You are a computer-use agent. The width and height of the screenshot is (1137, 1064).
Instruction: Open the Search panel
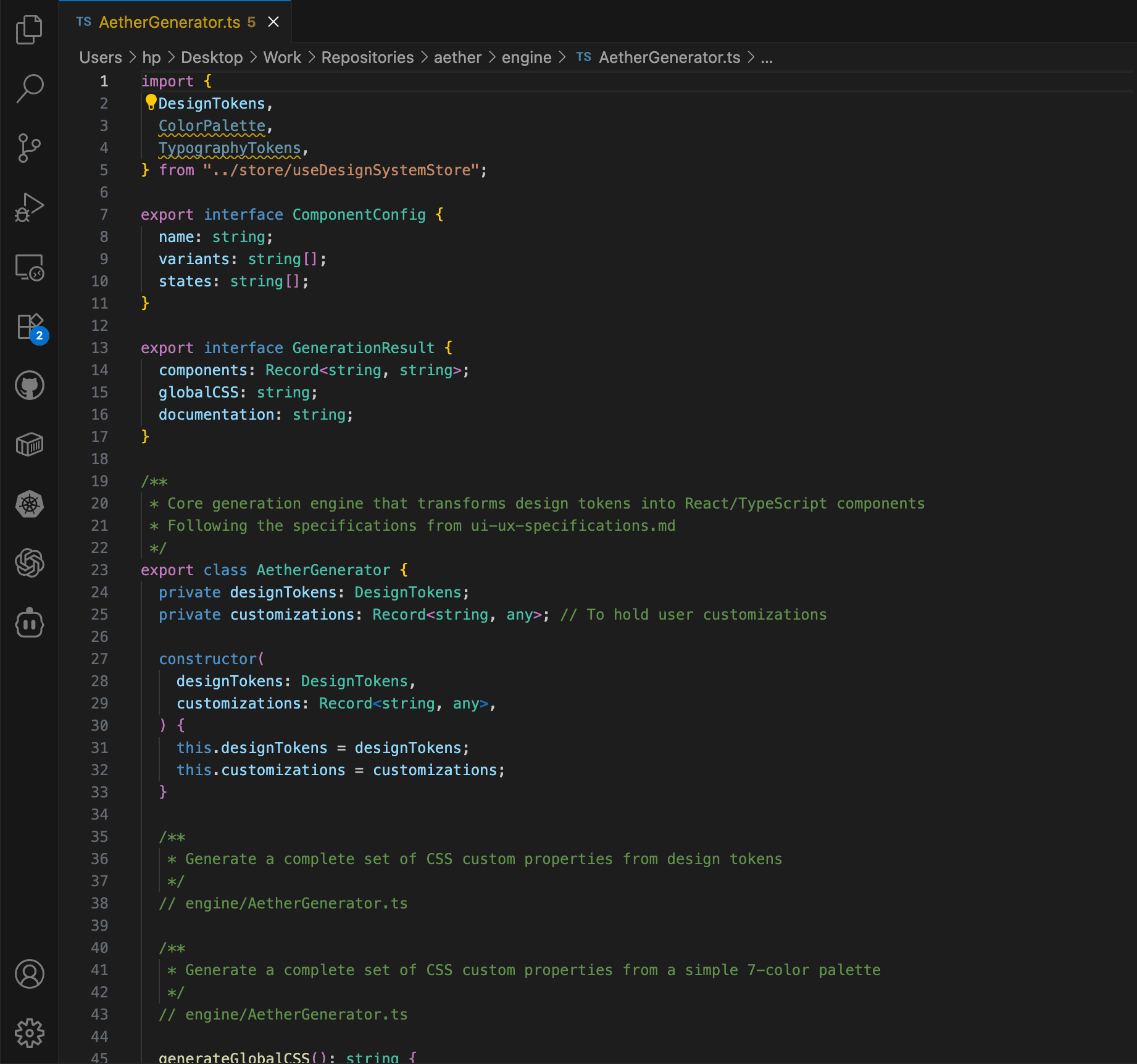click(x=29, y=88)
